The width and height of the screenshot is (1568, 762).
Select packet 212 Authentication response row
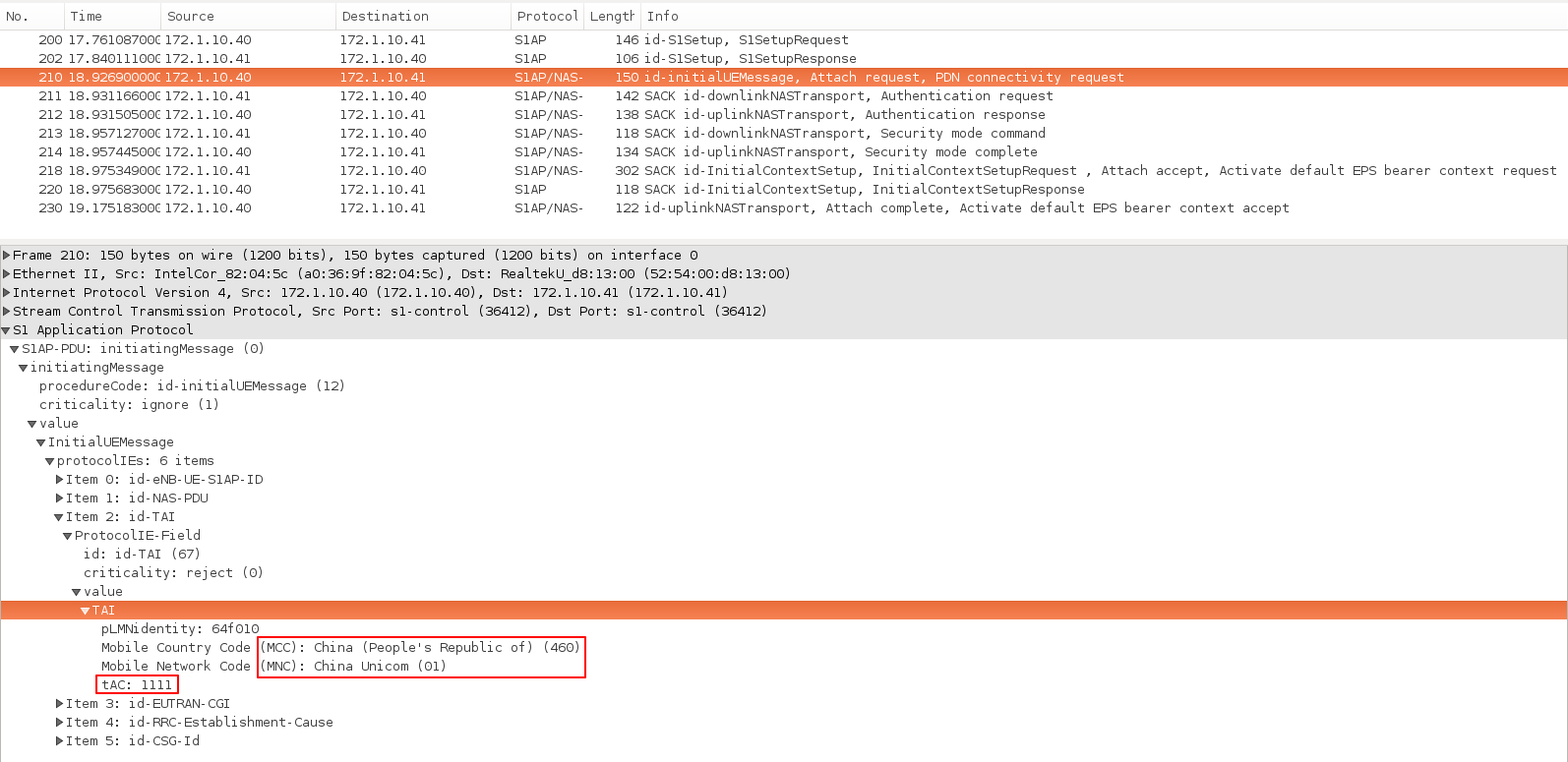point(784,115)
